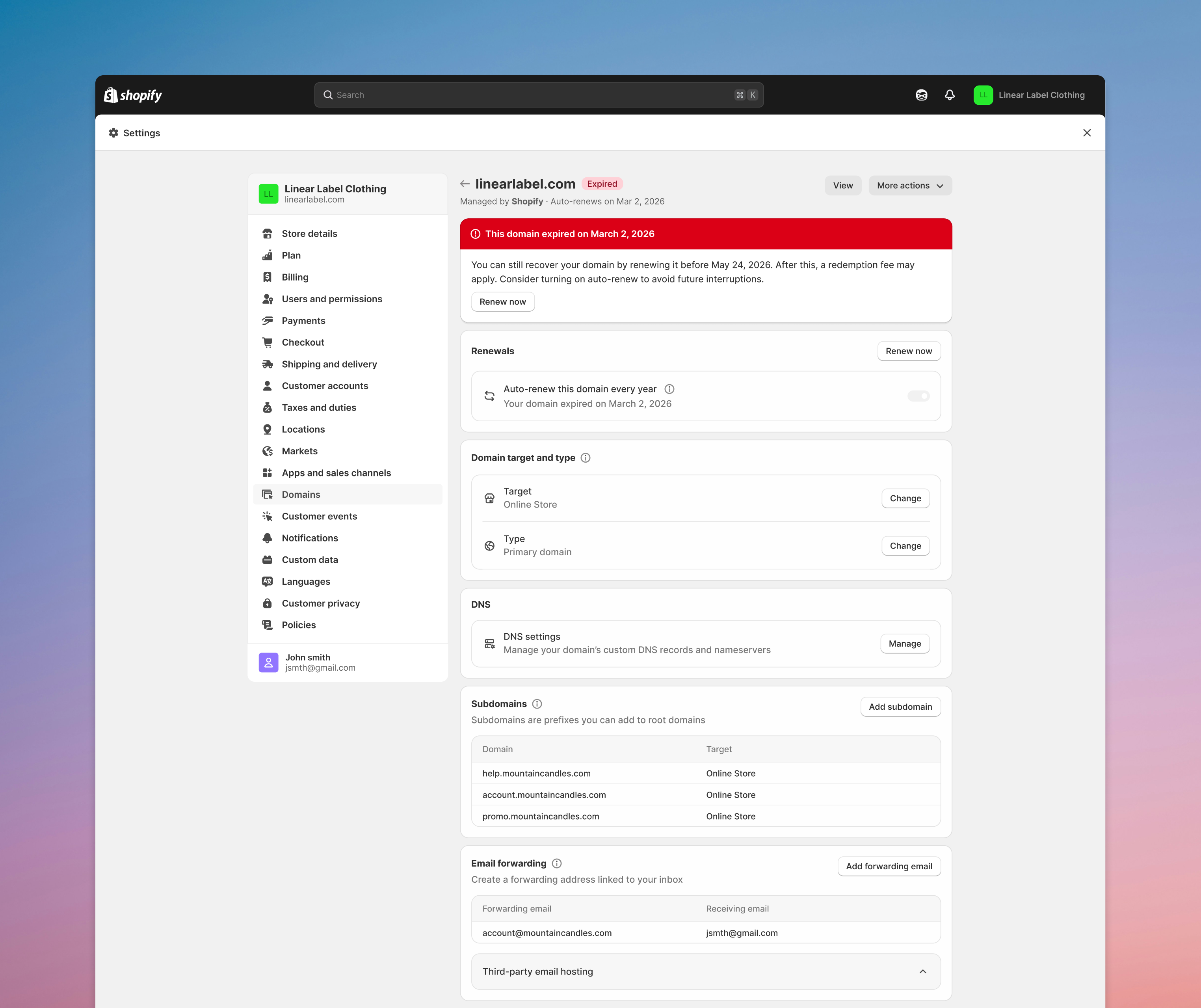Click the Plan icon in sidebar
Screen dimensions: 1201x1008
267,255
